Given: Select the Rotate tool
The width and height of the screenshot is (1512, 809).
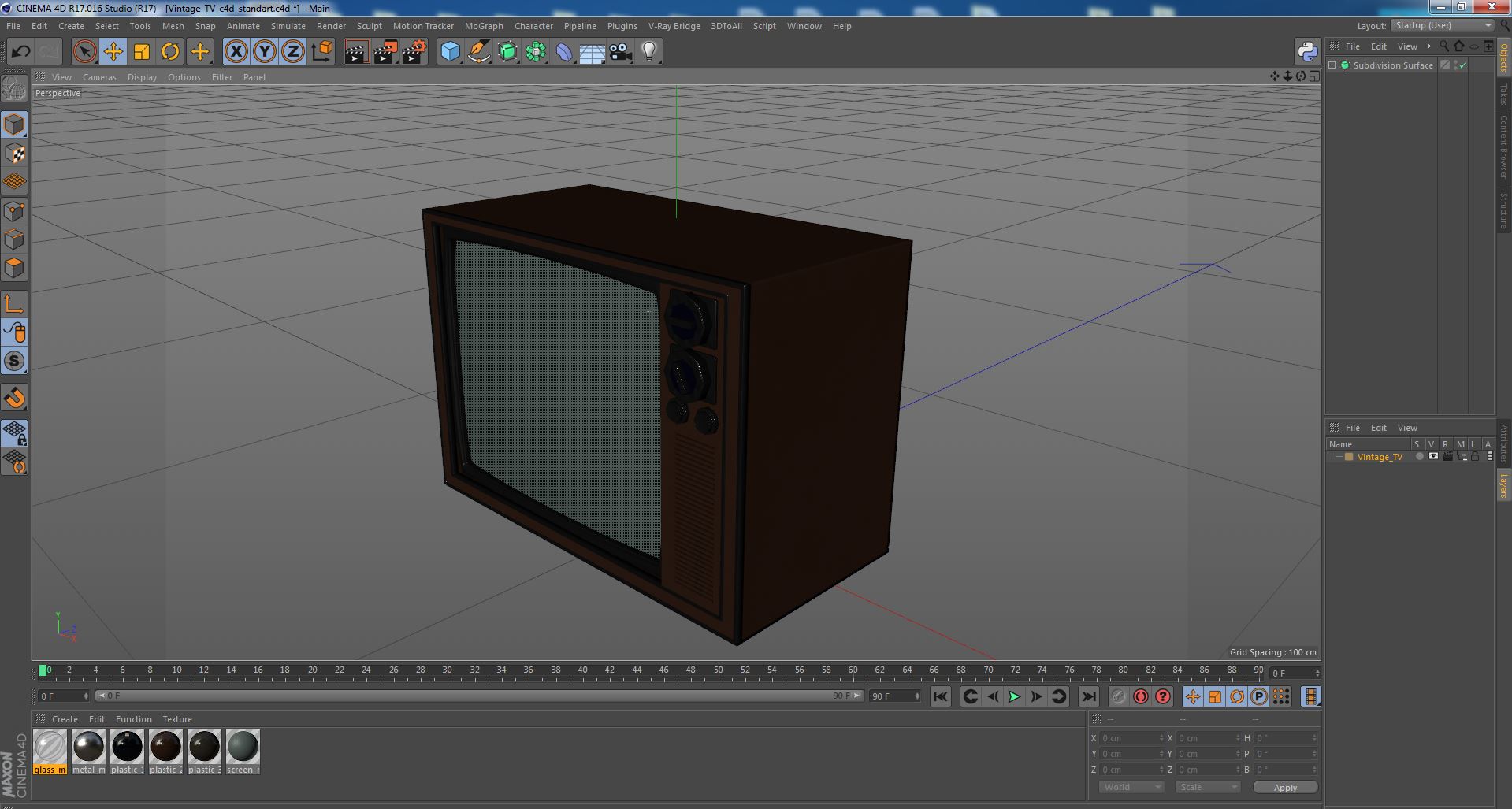Looking at the screenshot, I should 170,52.
